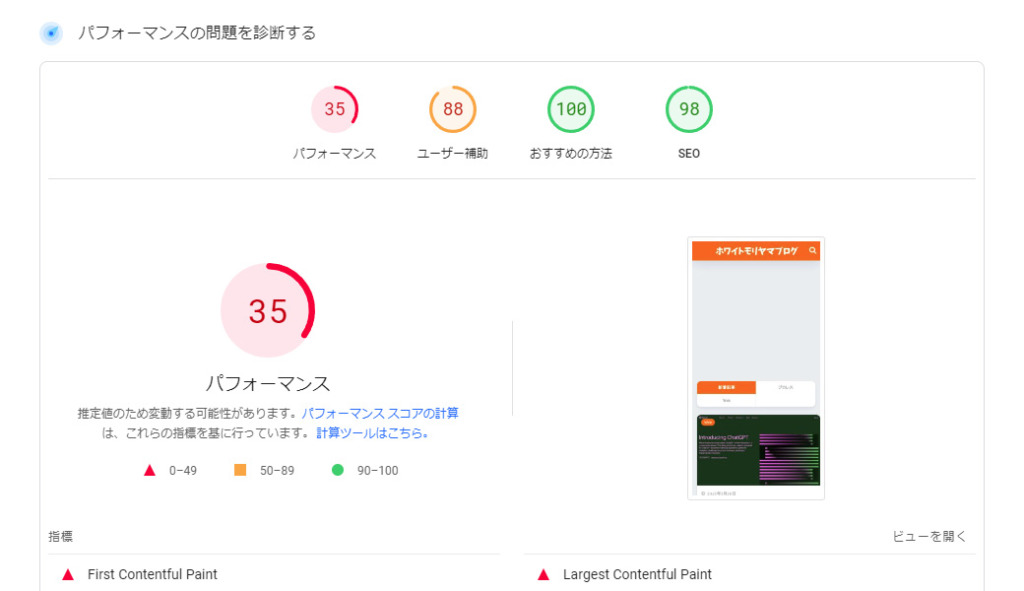Click the orange square 50–89 legend icon
1024x591 pixels.
coord(240,470)
